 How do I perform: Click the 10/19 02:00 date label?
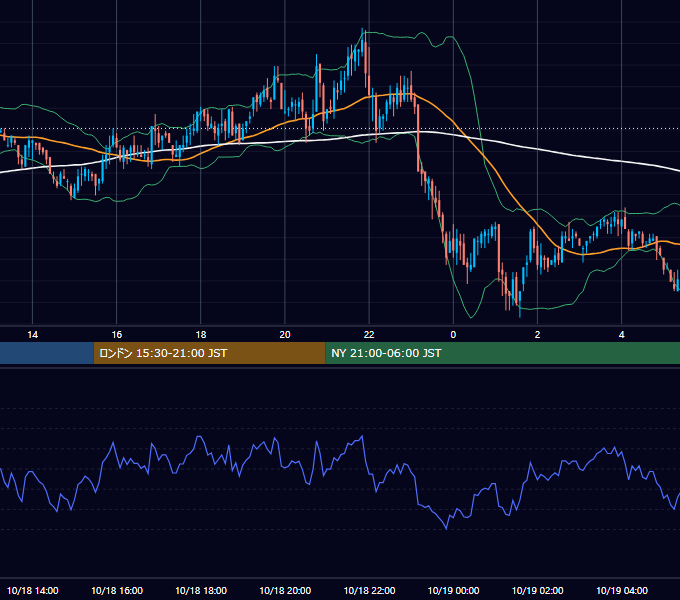(x=538, y=590)
